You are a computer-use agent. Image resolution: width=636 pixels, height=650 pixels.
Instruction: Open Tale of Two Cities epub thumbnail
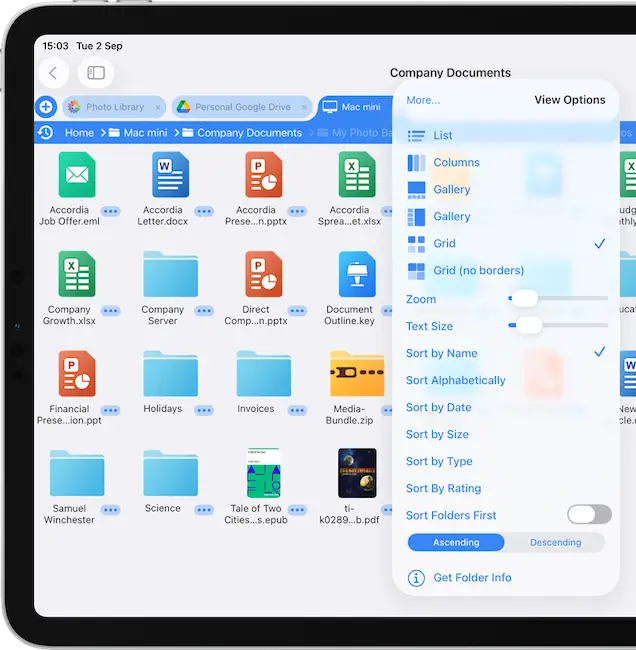(x=263, y=473)
